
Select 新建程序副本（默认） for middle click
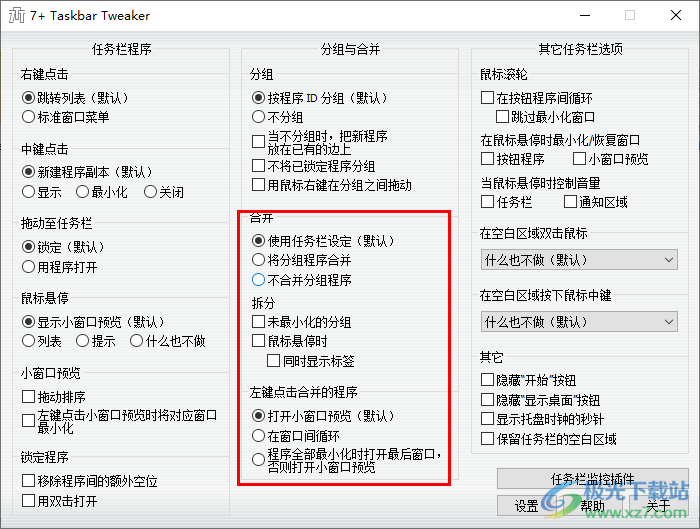(x=28, y=171)
